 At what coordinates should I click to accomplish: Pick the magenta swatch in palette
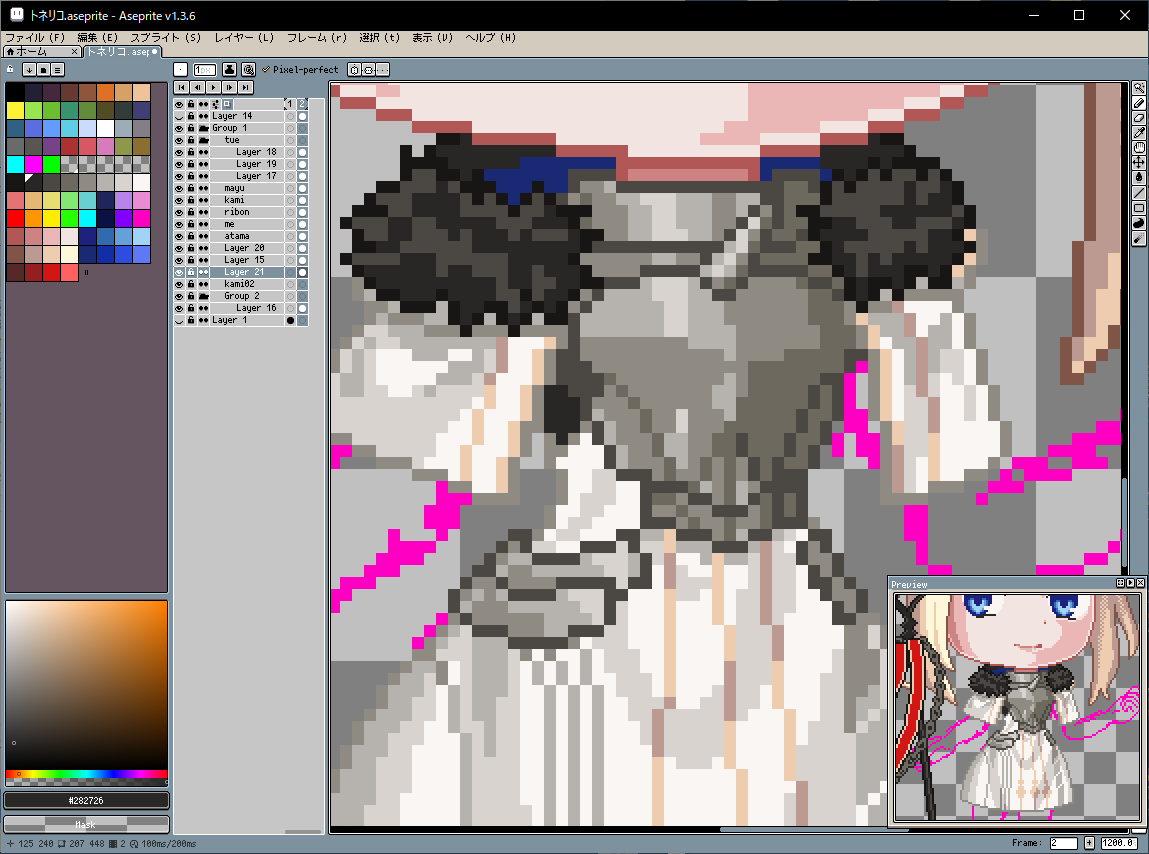tap(33, 164)
